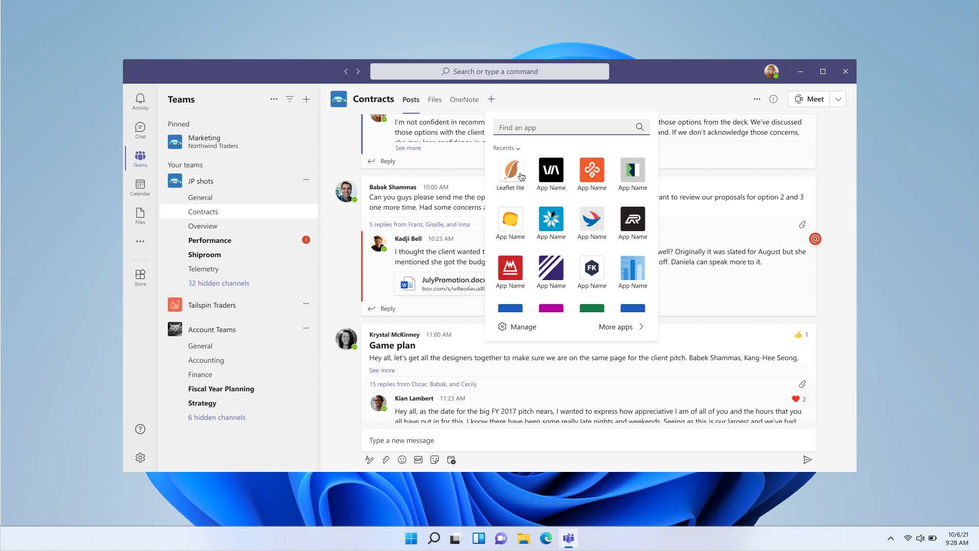Viewport: 979px width, 551px height.
Task: Add a new tab with the plus icon
Action: point(491,99)
